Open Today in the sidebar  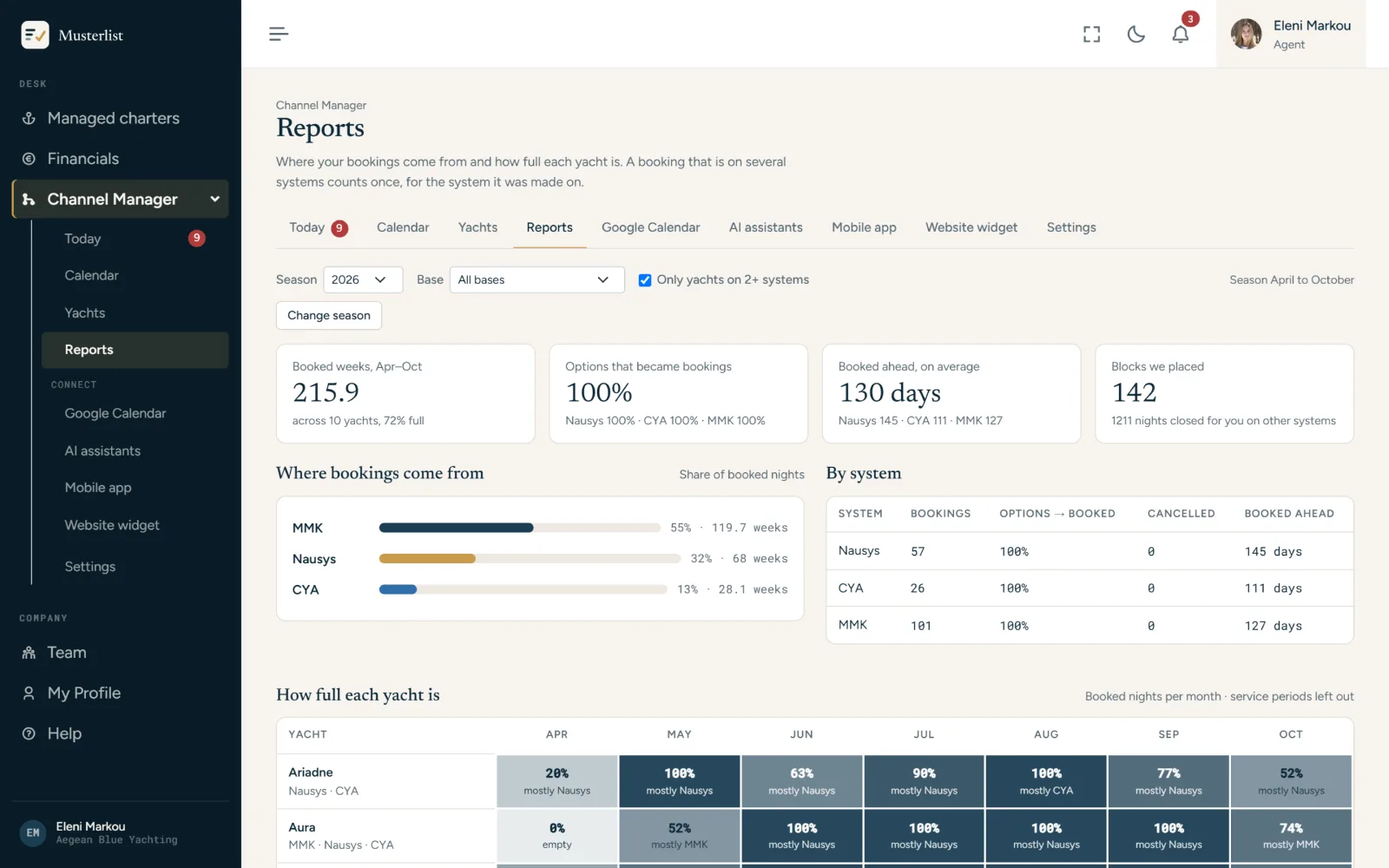coord(135,239)
